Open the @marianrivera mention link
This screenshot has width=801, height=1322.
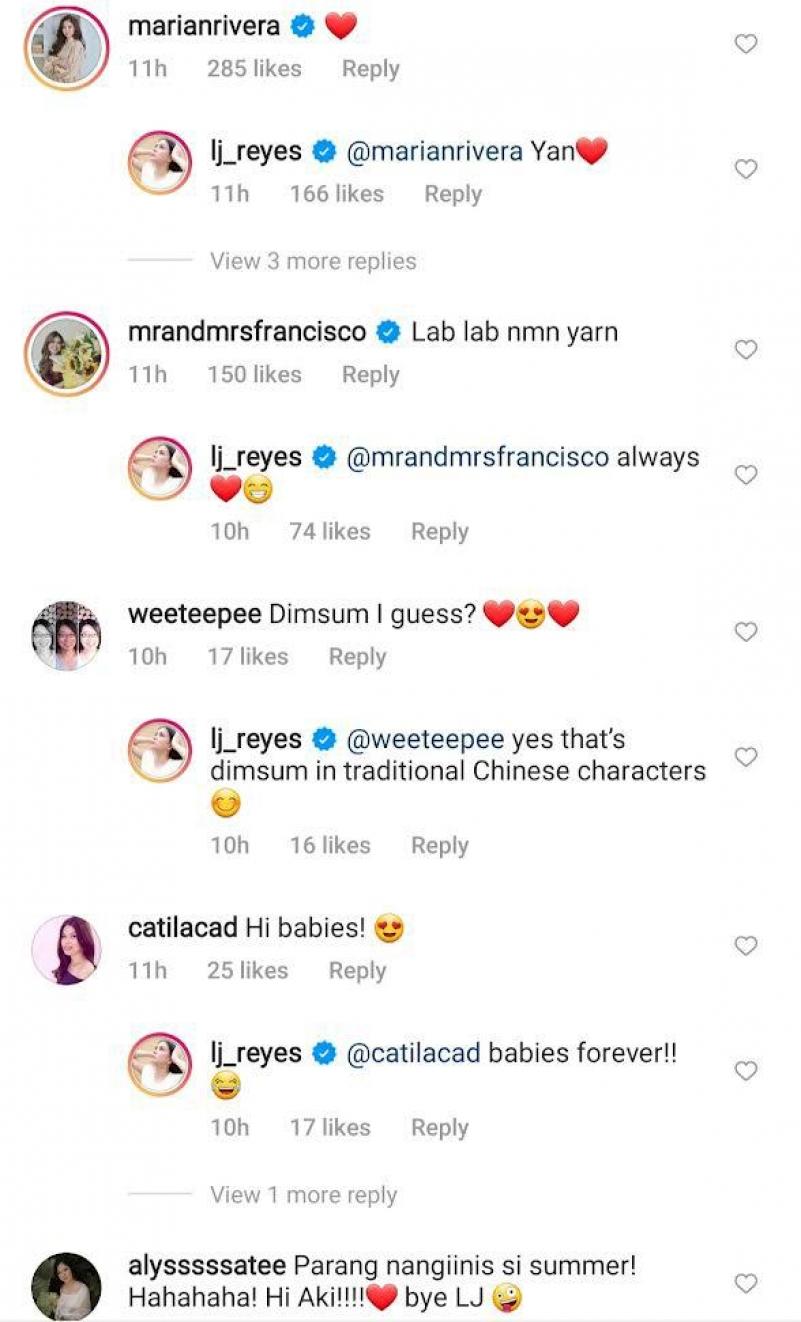pos(434,152)
